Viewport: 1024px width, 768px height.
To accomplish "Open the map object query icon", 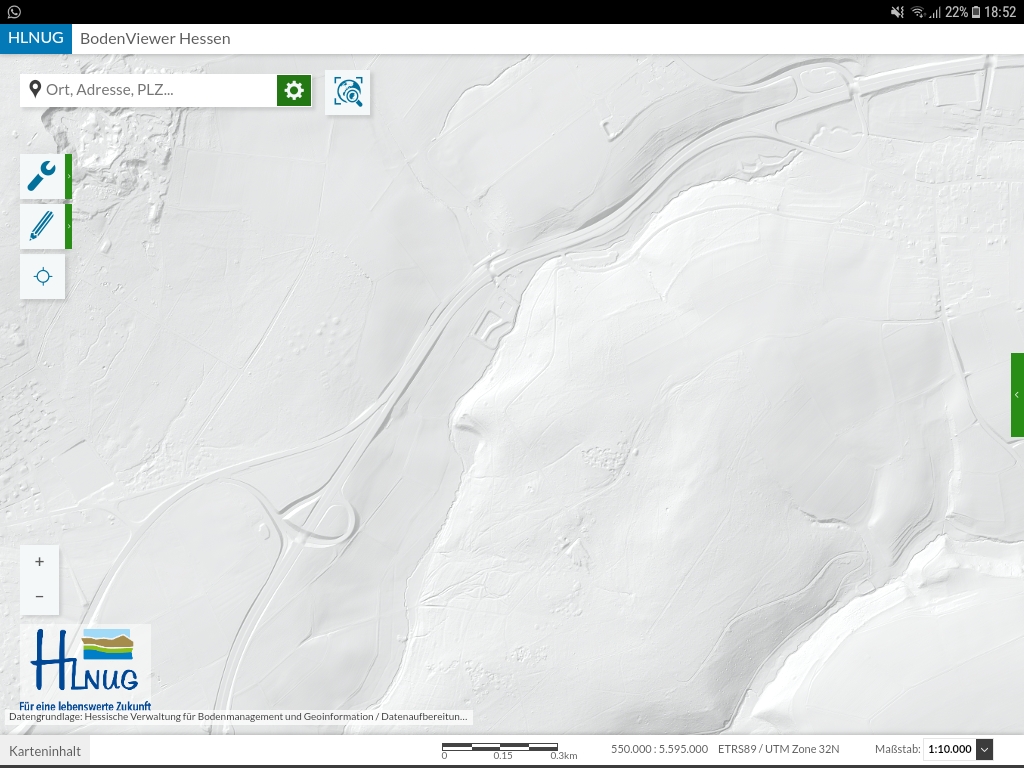I will pyautogui.click(x=348, y=92).
